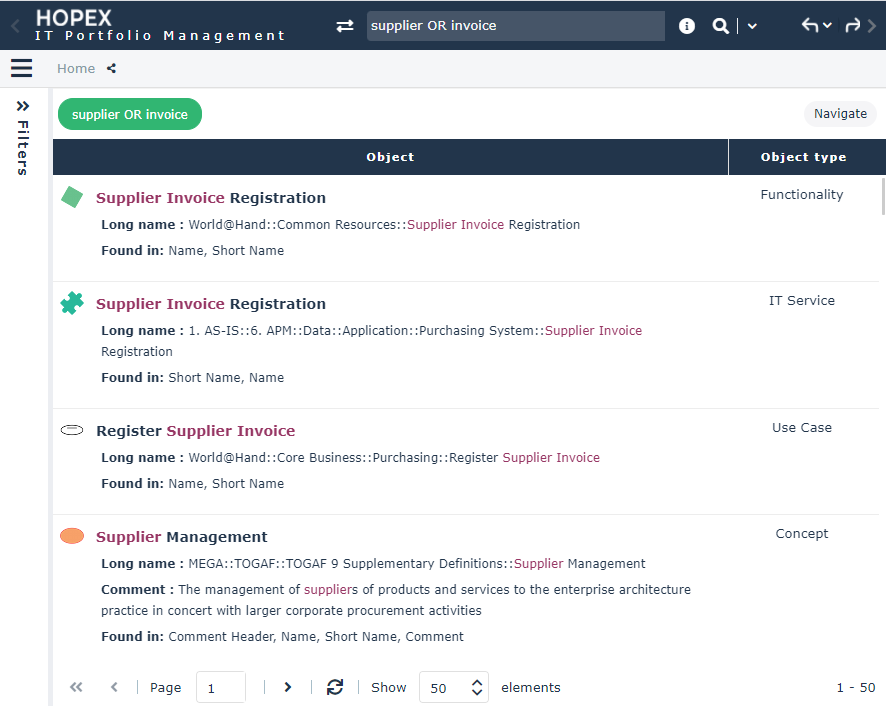Open the hamburger main menu

click(x=21, y=68)
